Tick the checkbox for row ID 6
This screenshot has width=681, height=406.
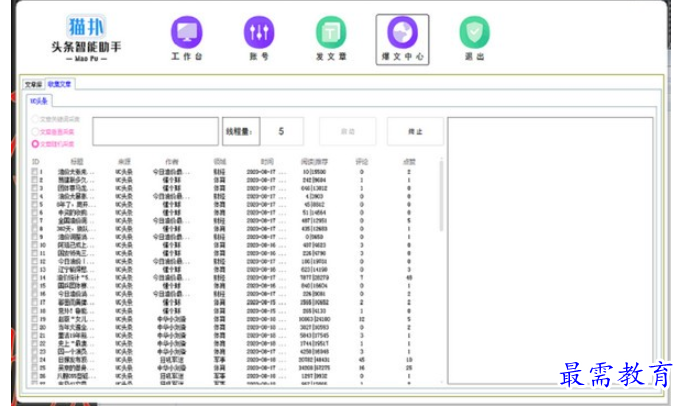(x=35, y=213)
